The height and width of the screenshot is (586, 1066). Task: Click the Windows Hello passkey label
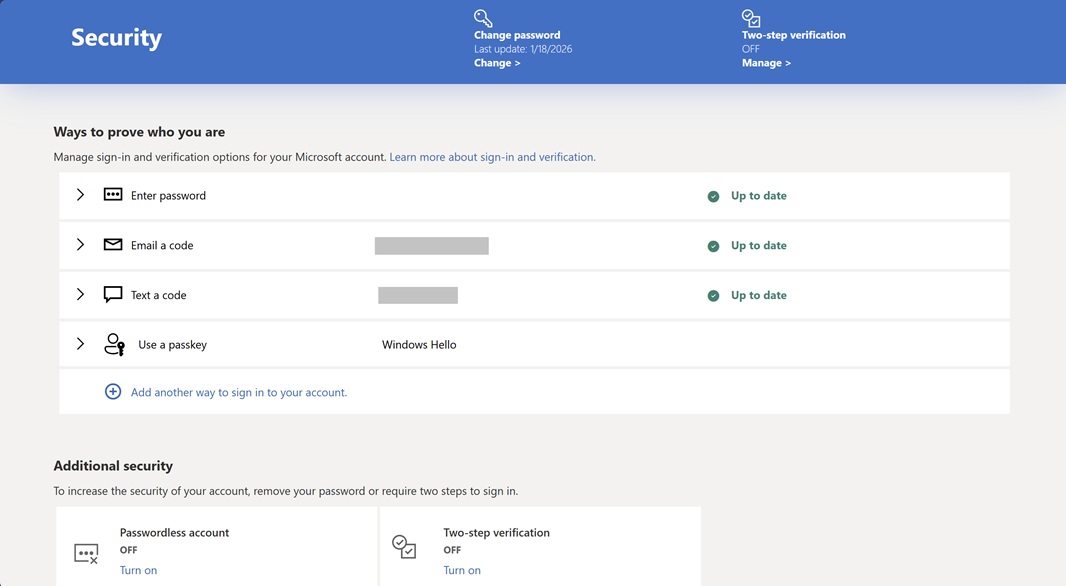pyautogui.click(x=419, y=345)
